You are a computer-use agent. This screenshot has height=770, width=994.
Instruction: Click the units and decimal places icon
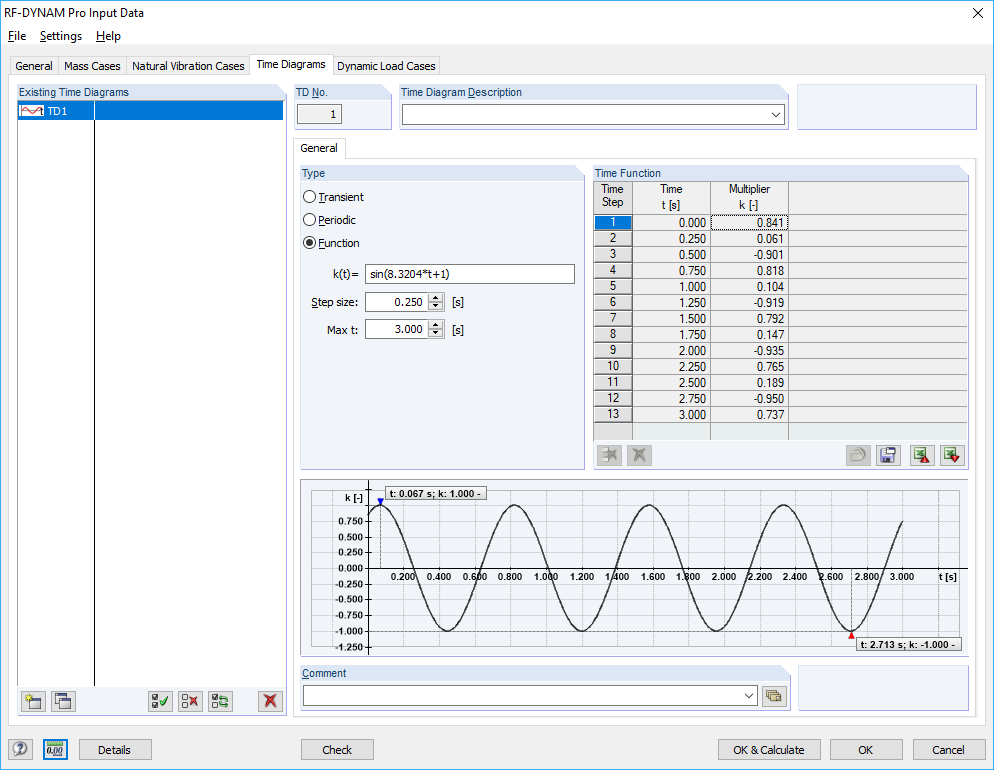(55, 749)
